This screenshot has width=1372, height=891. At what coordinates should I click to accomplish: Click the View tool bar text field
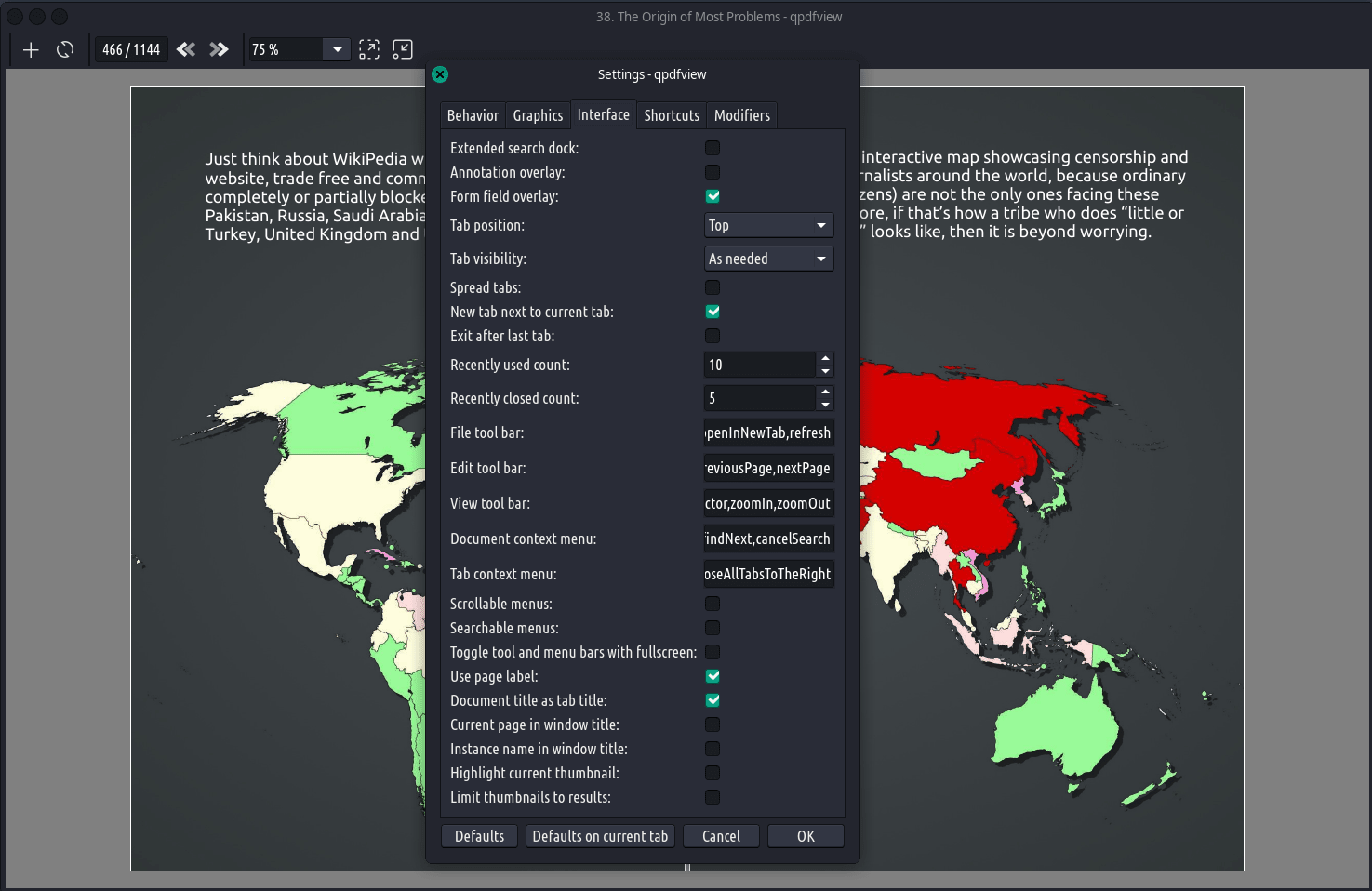pos(768,503)
